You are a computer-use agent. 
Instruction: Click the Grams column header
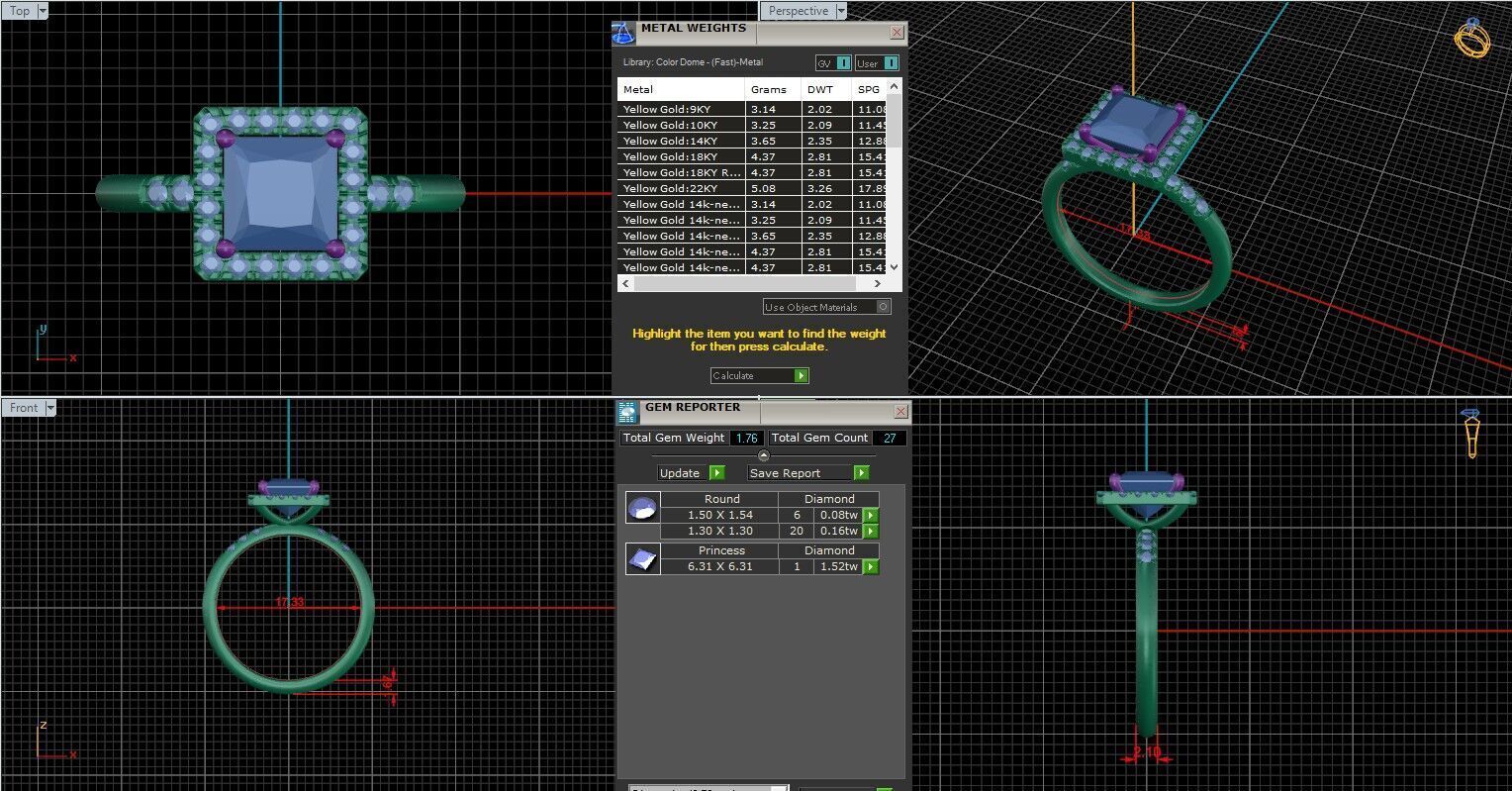tap(774, 89)
